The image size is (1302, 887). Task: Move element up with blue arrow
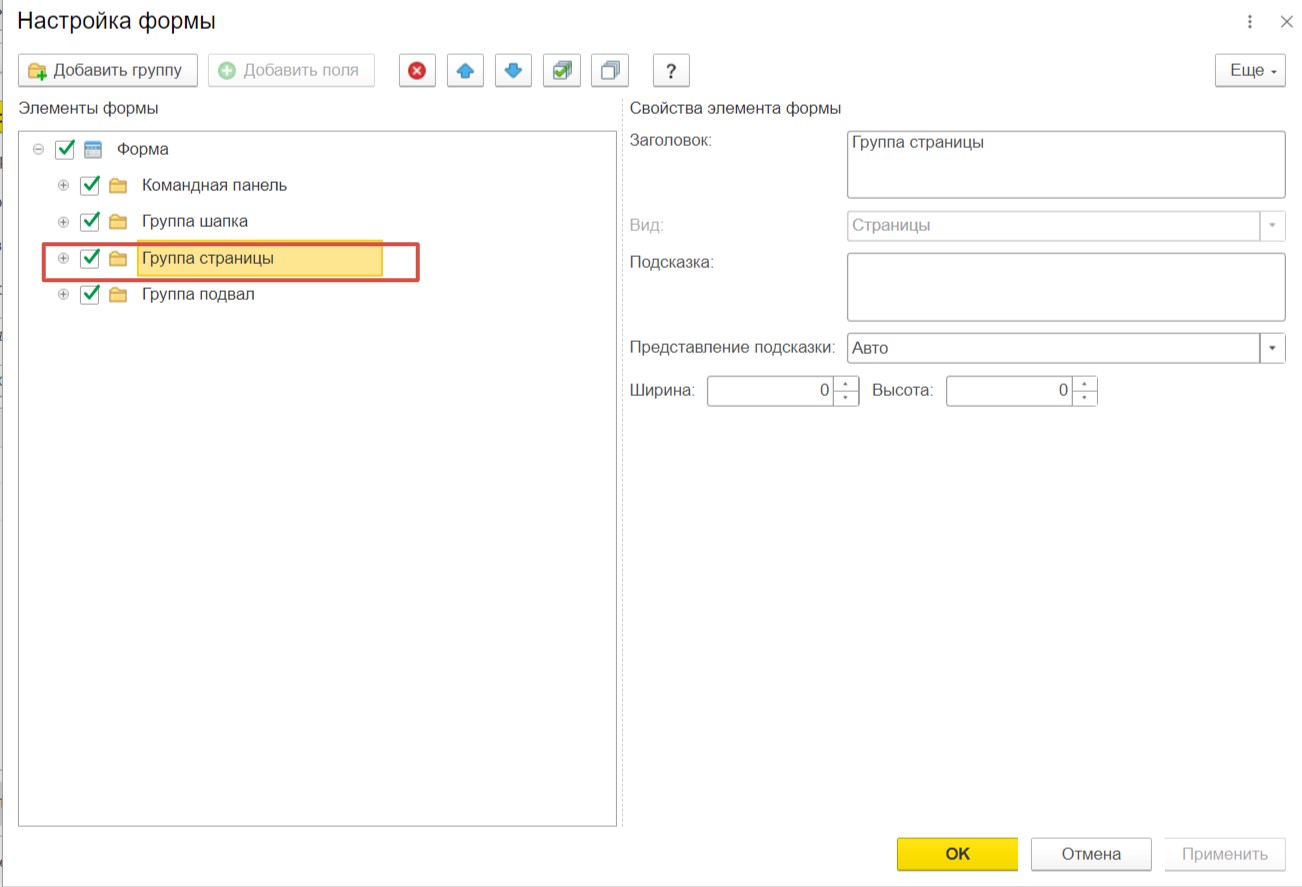[465, 71]
